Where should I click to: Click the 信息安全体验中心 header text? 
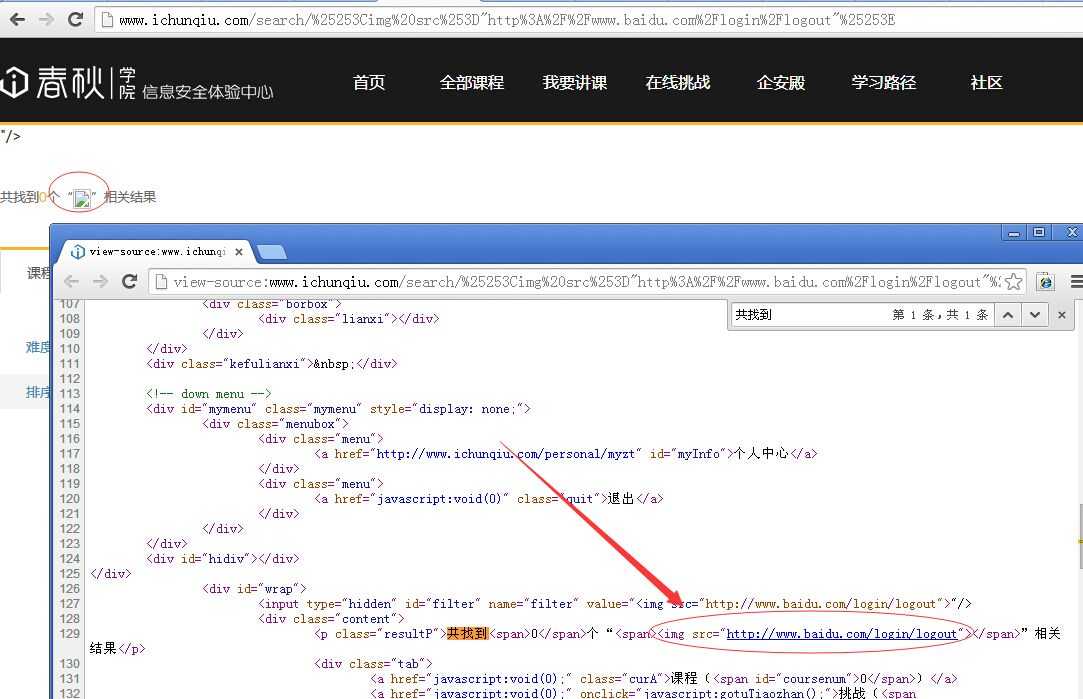tap(208, 92)
